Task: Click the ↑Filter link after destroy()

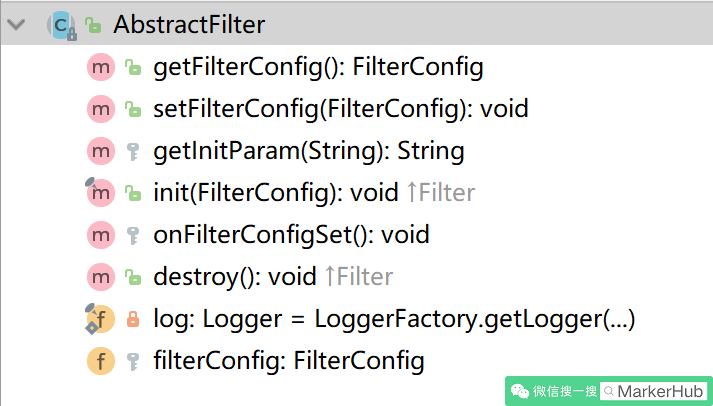Action: tap(359, 277)
